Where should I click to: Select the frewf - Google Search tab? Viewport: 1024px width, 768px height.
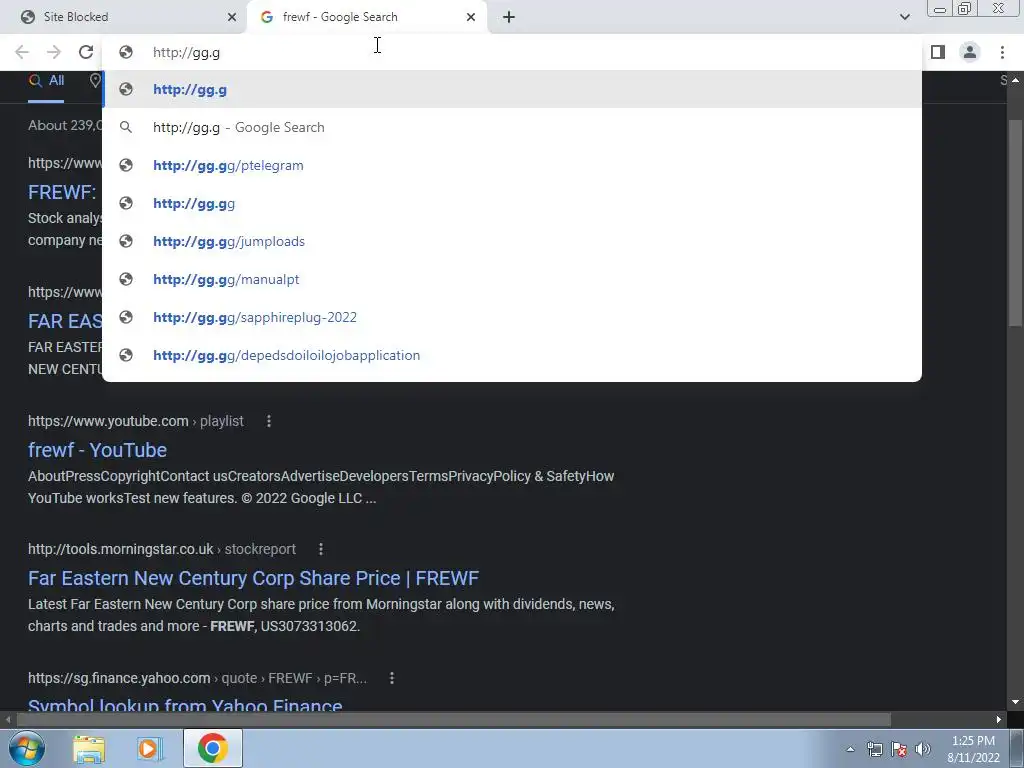click(x=367, y=17)
